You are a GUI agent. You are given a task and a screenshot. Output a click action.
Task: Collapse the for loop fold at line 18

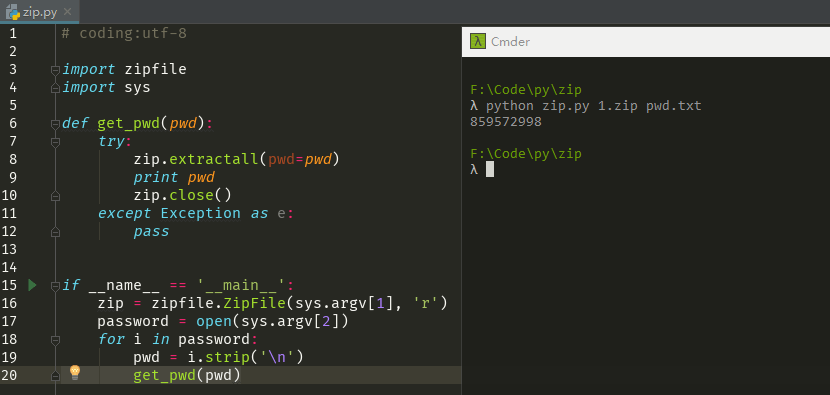coord(55,340)
